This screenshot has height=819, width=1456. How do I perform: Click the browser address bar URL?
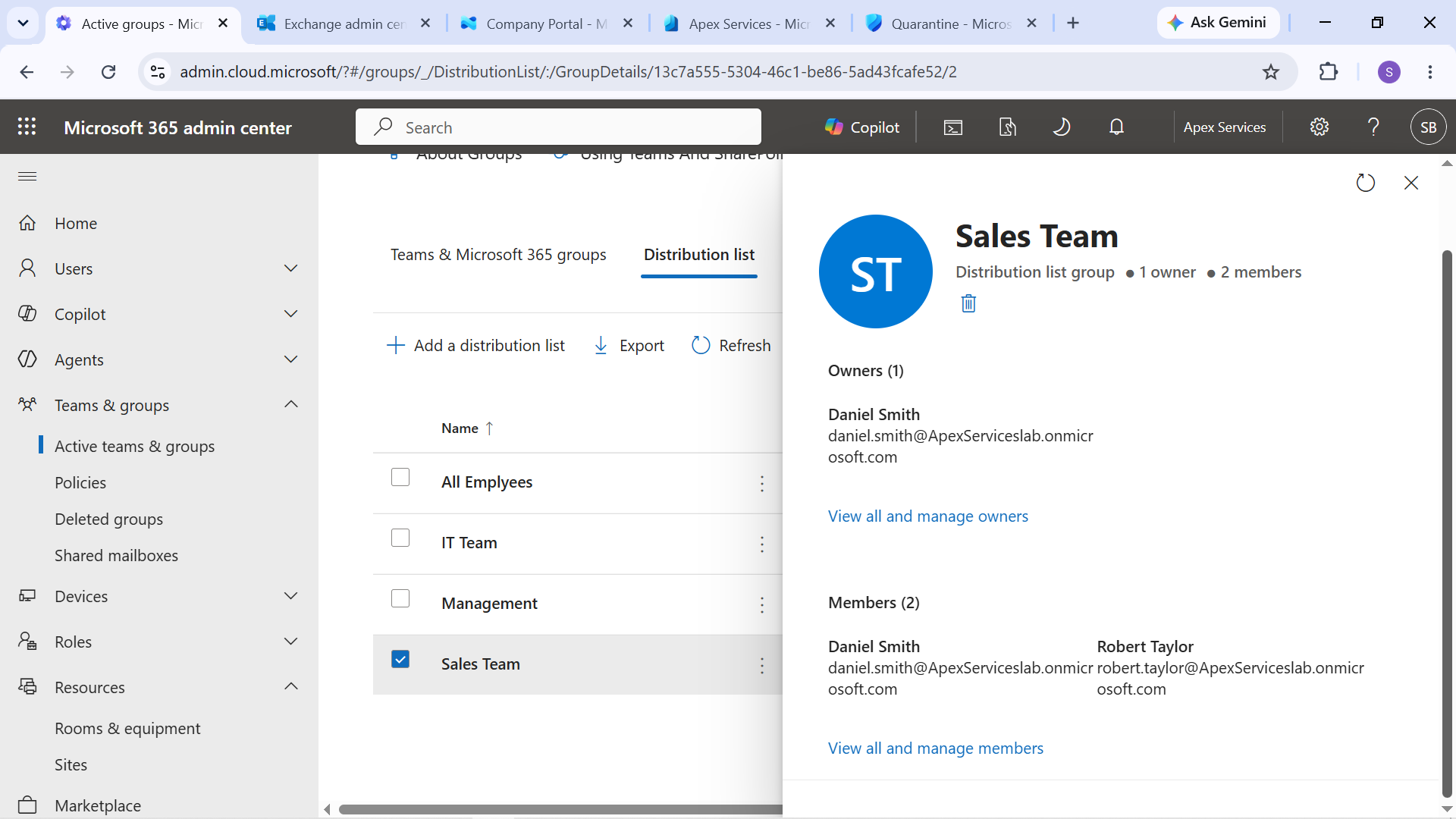(x=568, y=72)
